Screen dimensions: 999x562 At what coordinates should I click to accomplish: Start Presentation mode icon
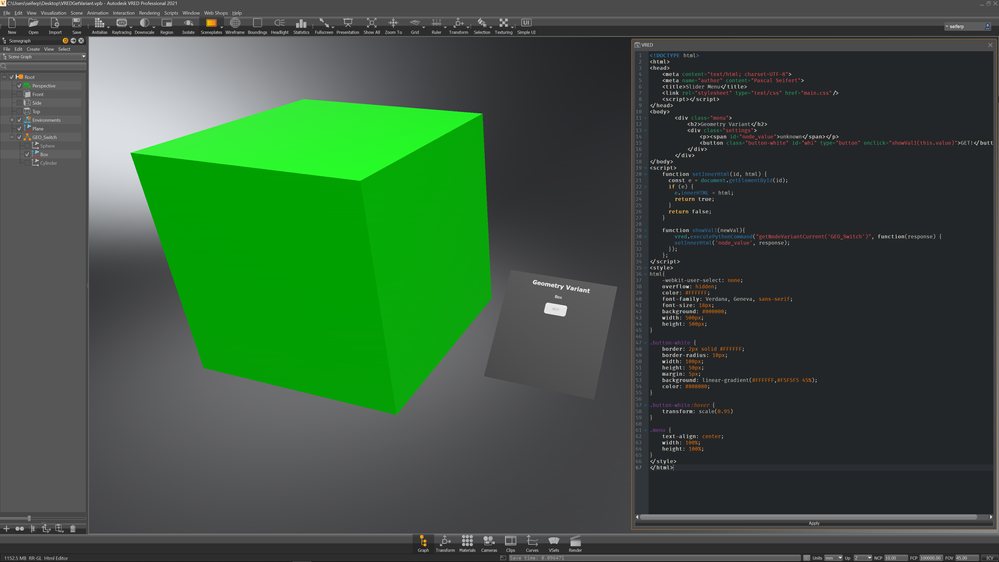point(347,24)
